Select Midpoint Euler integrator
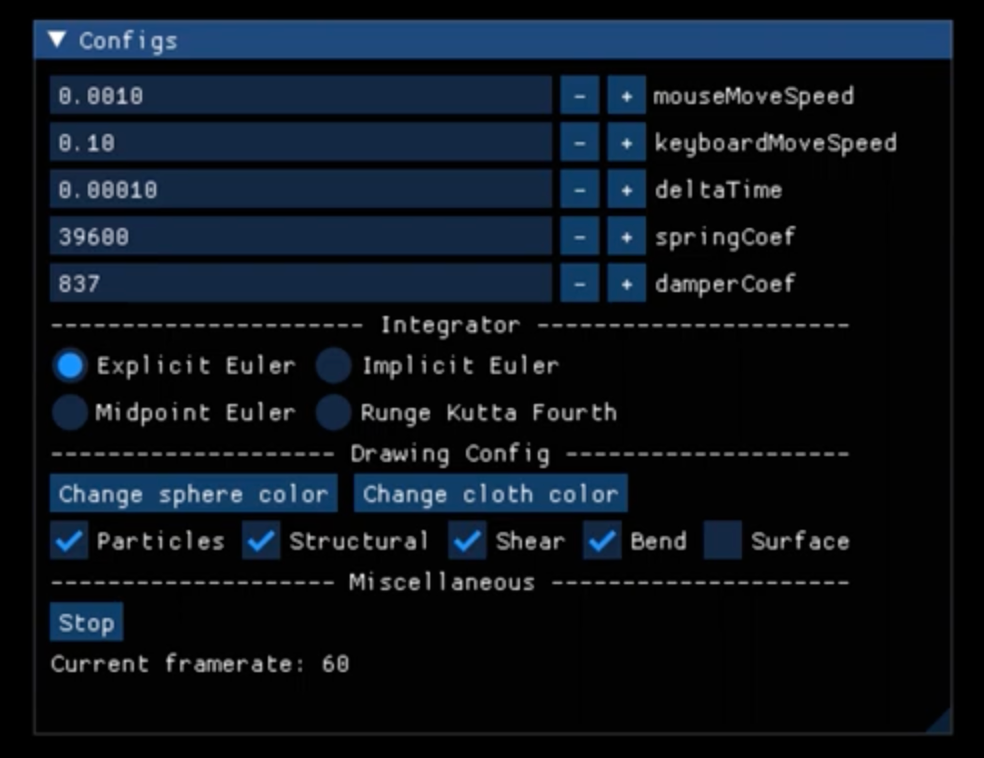 70,412
